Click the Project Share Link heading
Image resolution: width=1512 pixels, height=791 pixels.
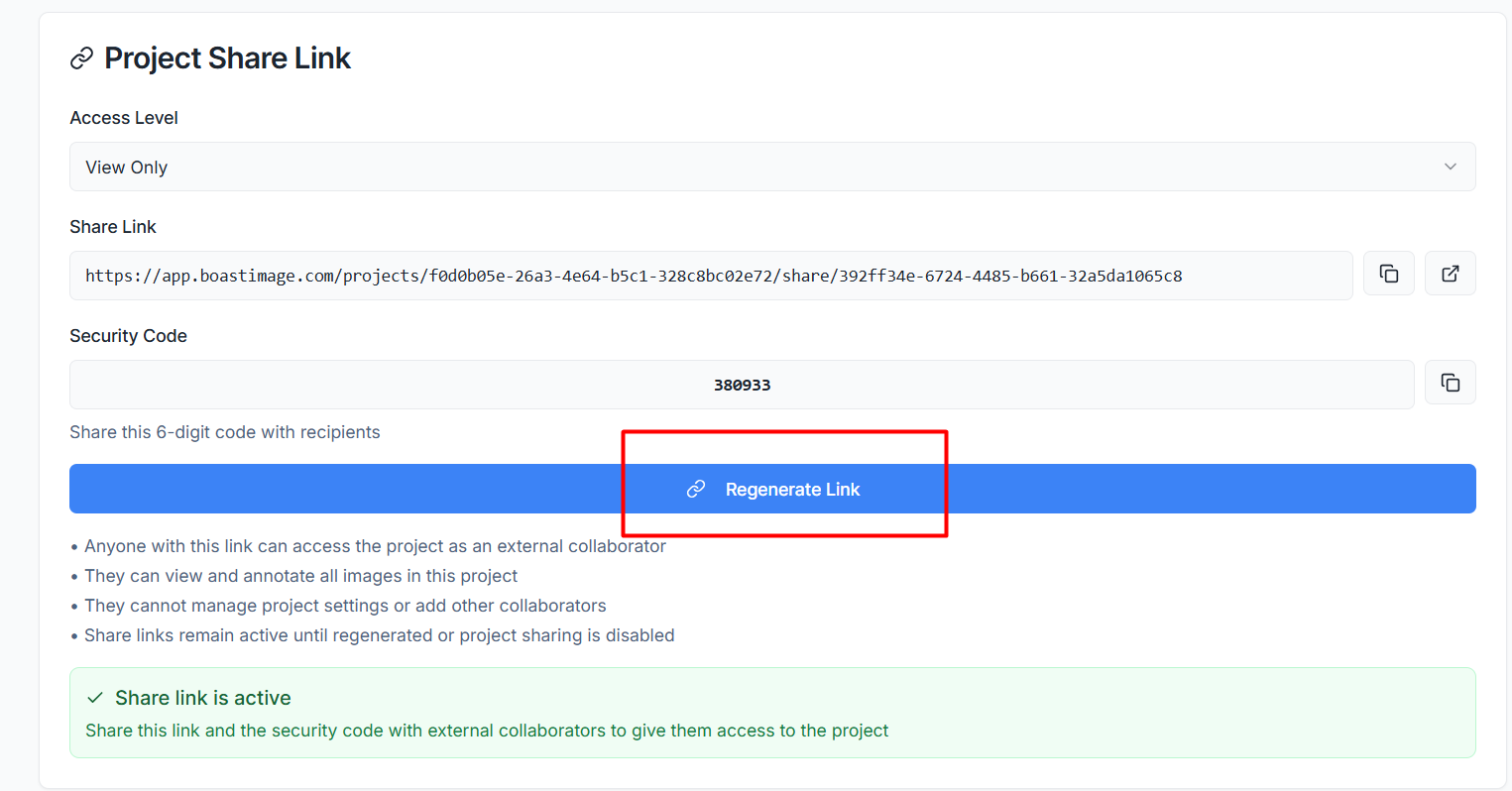[x=227, y=58]
